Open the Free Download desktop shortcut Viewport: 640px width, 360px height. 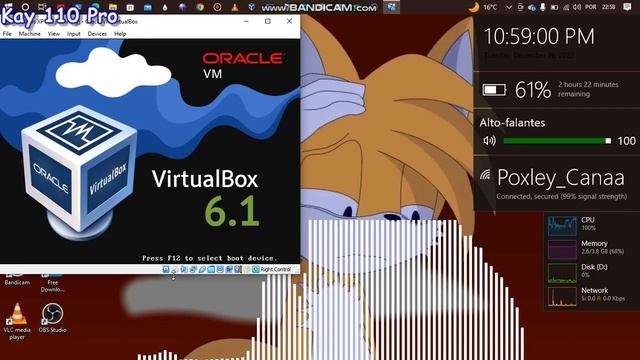52,282
